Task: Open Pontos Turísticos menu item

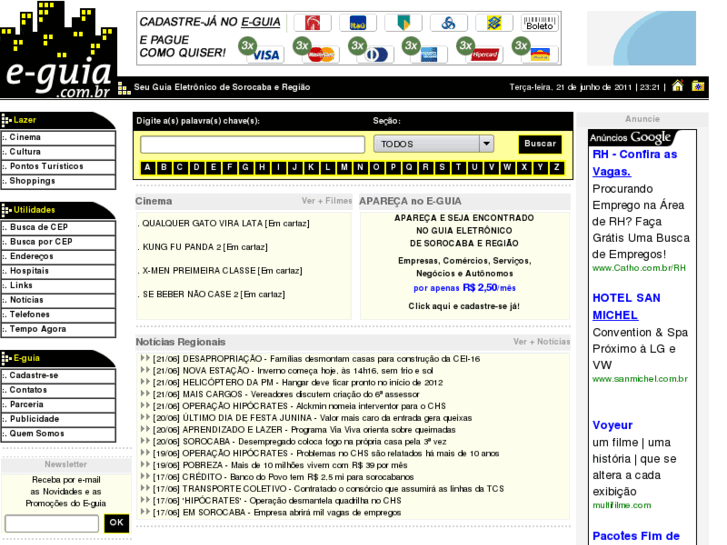Action: coord(58,166)
